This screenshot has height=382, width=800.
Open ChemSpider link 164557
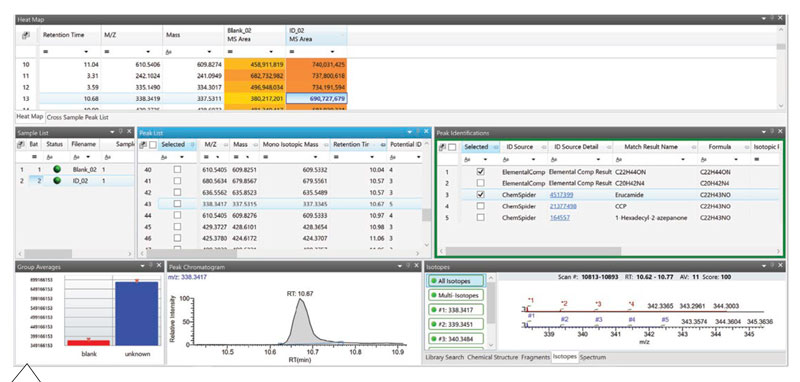point(560,217)
